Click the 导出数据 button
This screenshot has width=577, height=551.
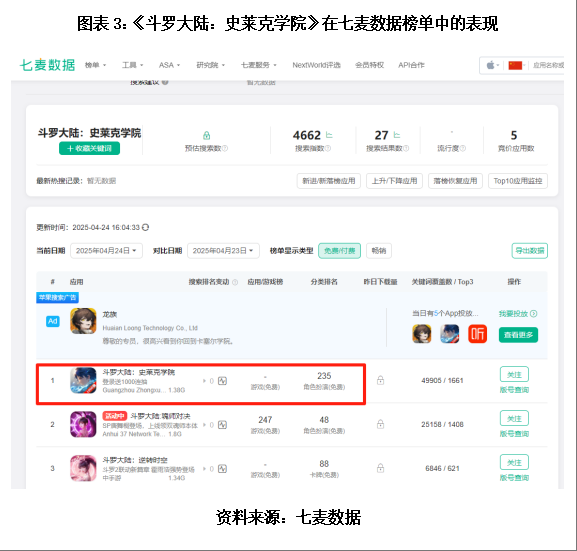click(x=530, y=251)
